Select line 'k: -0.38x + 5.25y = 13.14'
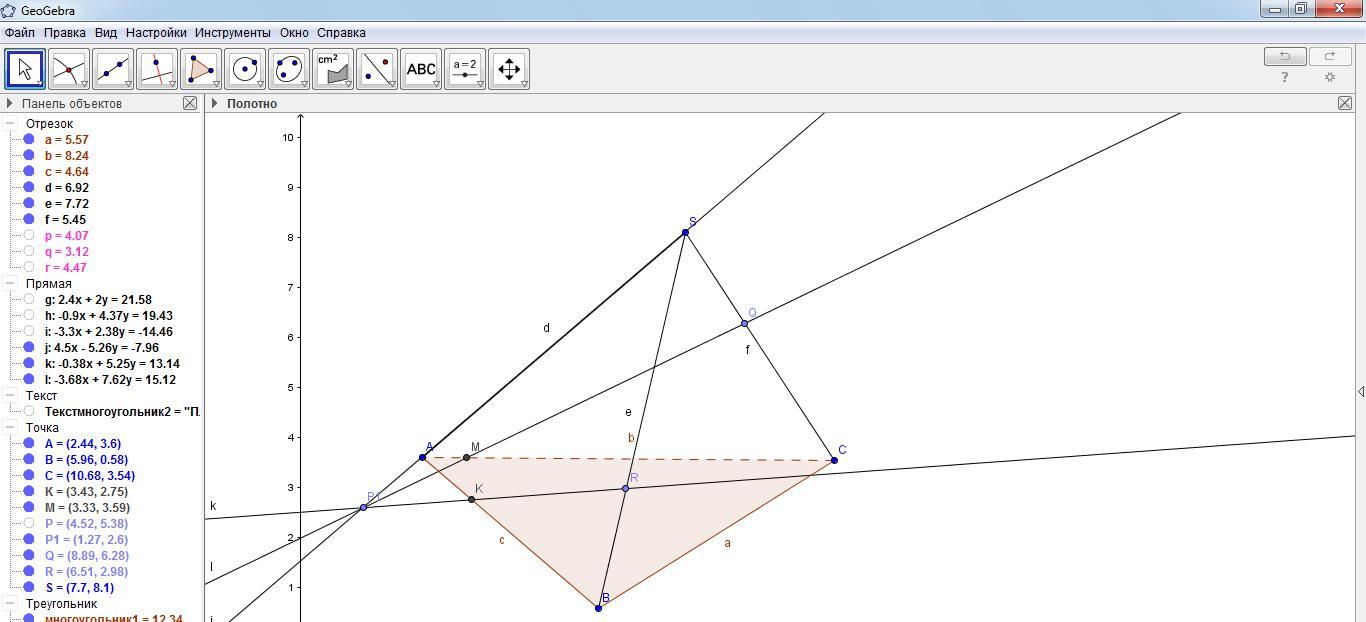Viewport: 1366px width, 622px height. 112,364
